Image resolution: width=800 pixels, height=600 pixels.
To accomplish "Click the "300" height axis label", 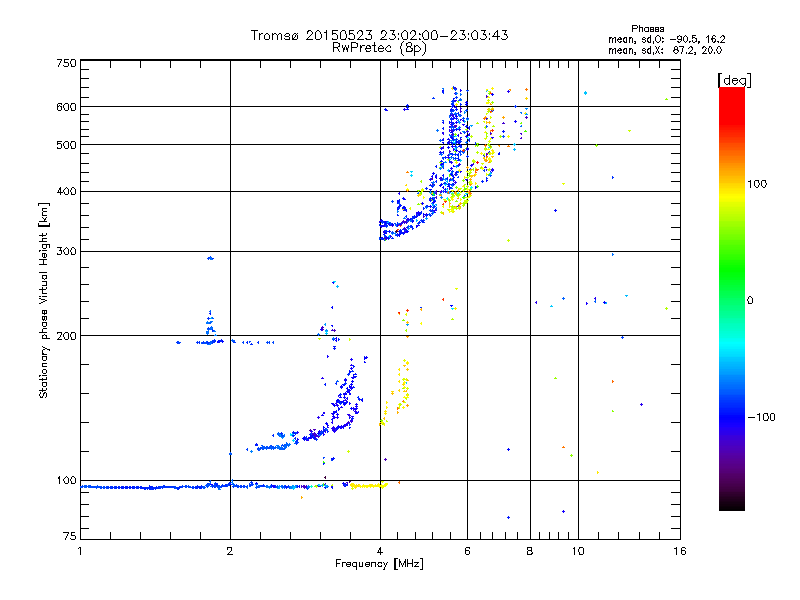I will point(66,252).
